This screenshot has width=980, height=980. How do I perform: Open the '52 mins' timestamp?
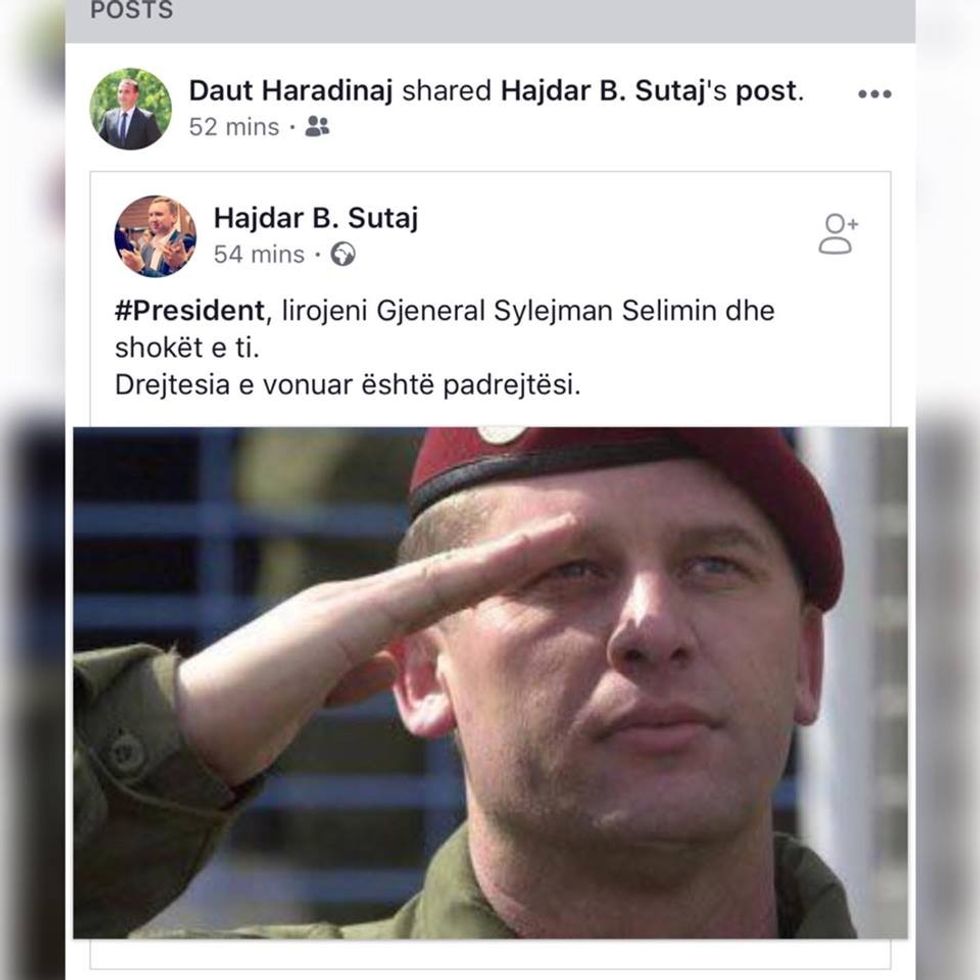click(x=234, y=127)
